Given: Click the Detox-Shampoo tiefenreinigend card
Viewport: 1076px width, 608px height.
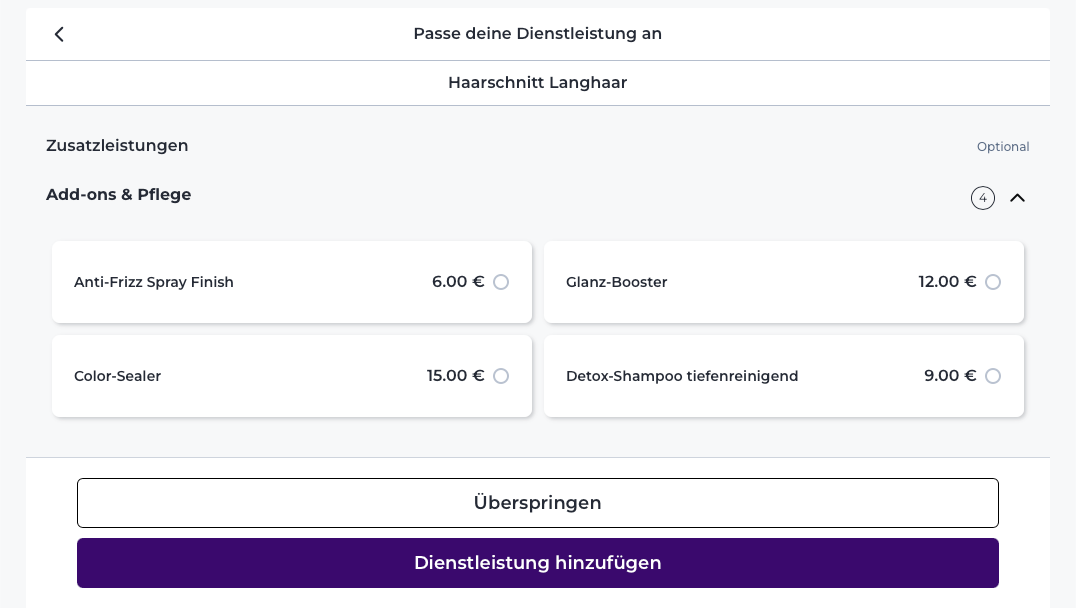Looking at the screenshot, I should [x=784, y=376].
